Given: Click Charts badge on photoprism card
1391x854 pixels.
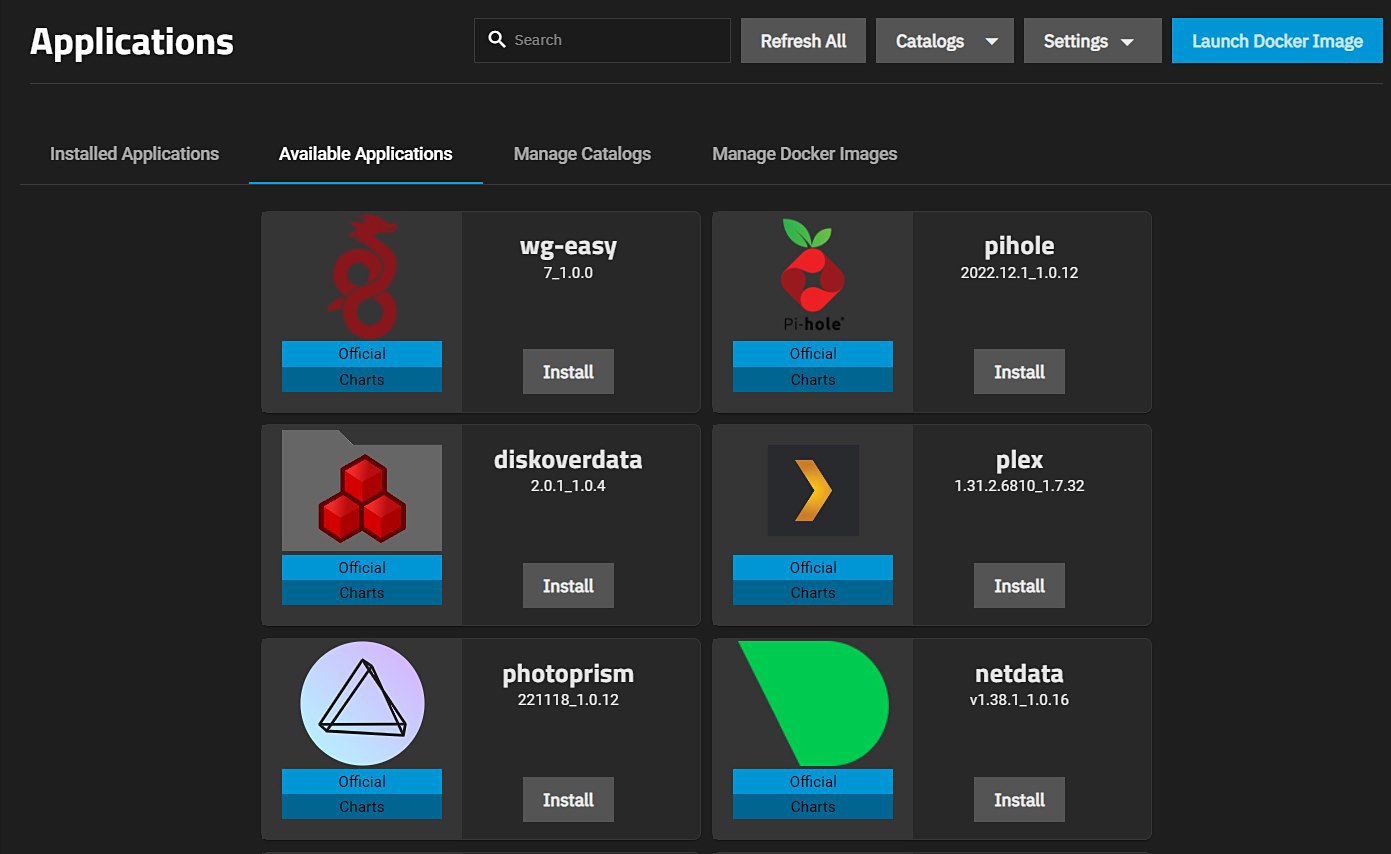Looking at the screenshot, I should point(362,807).
